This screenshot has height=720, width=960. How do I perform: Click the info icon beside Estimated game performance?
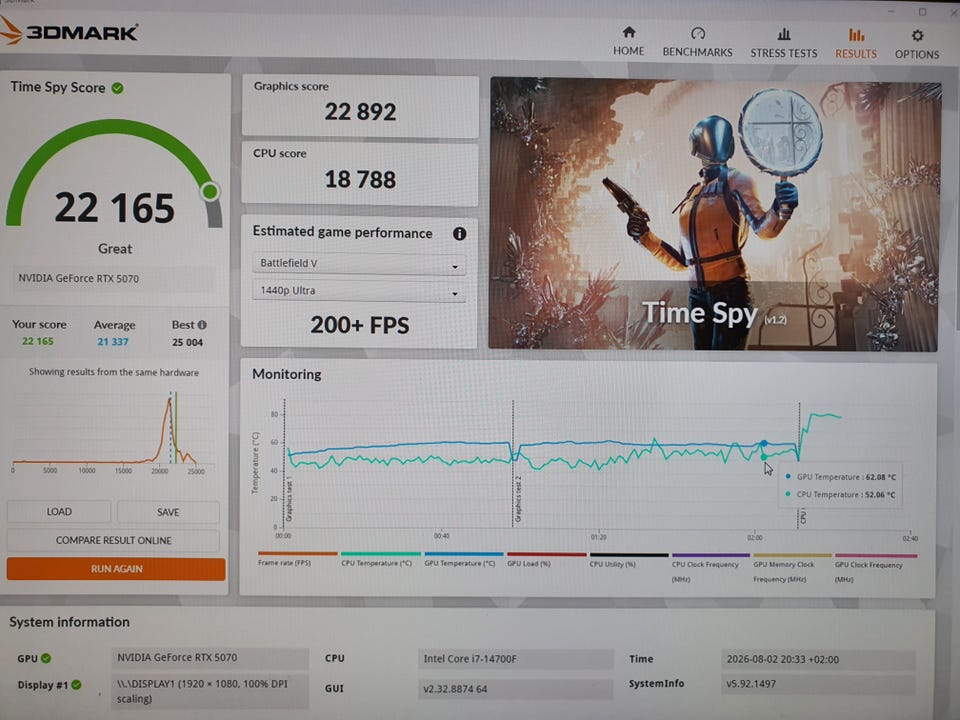(459, 233)
